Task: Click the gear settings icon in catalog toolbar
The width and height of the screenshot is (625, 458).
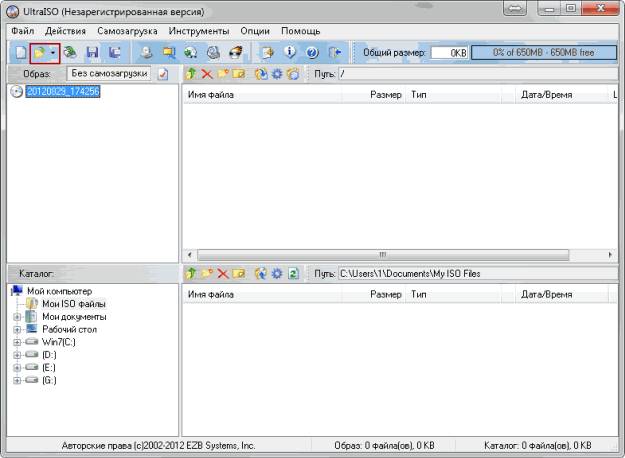Action: [x=276, y=273]
